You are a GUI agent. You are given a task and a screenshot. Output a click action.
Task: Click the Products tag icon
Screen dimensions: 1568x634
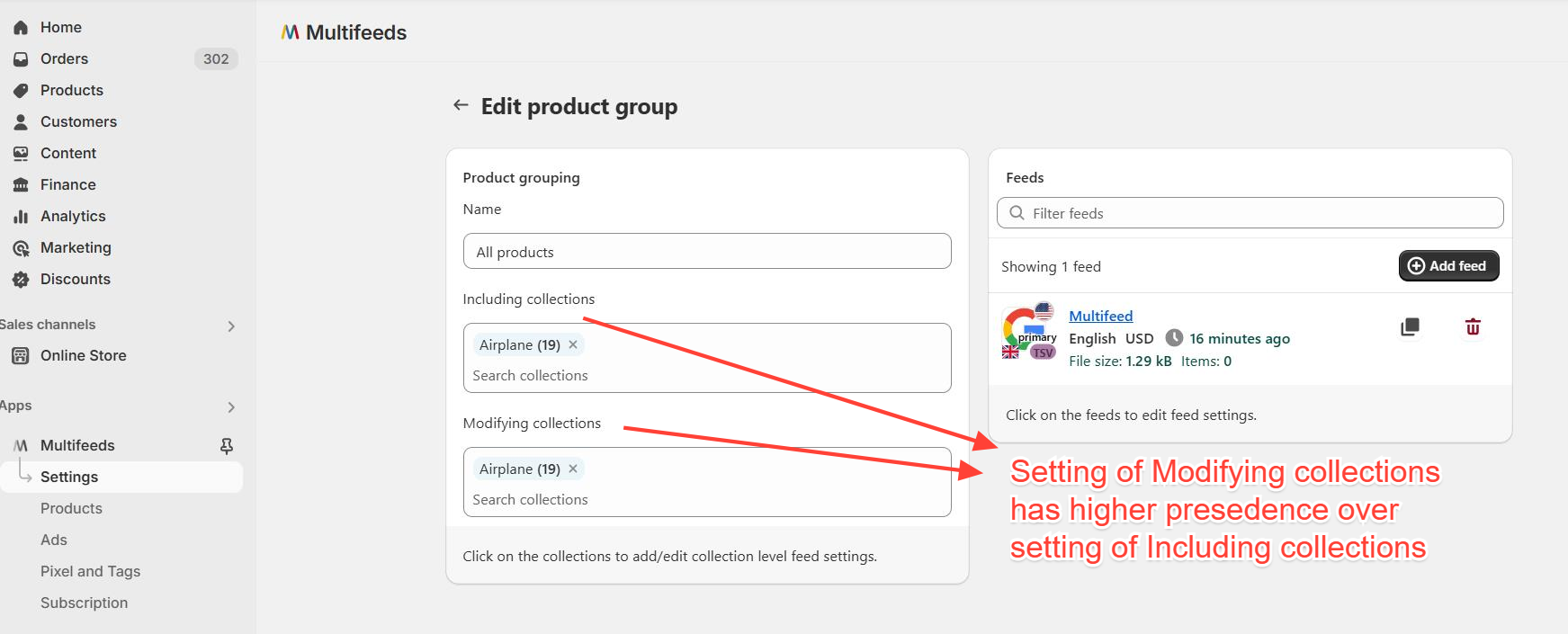coord(21,91)
